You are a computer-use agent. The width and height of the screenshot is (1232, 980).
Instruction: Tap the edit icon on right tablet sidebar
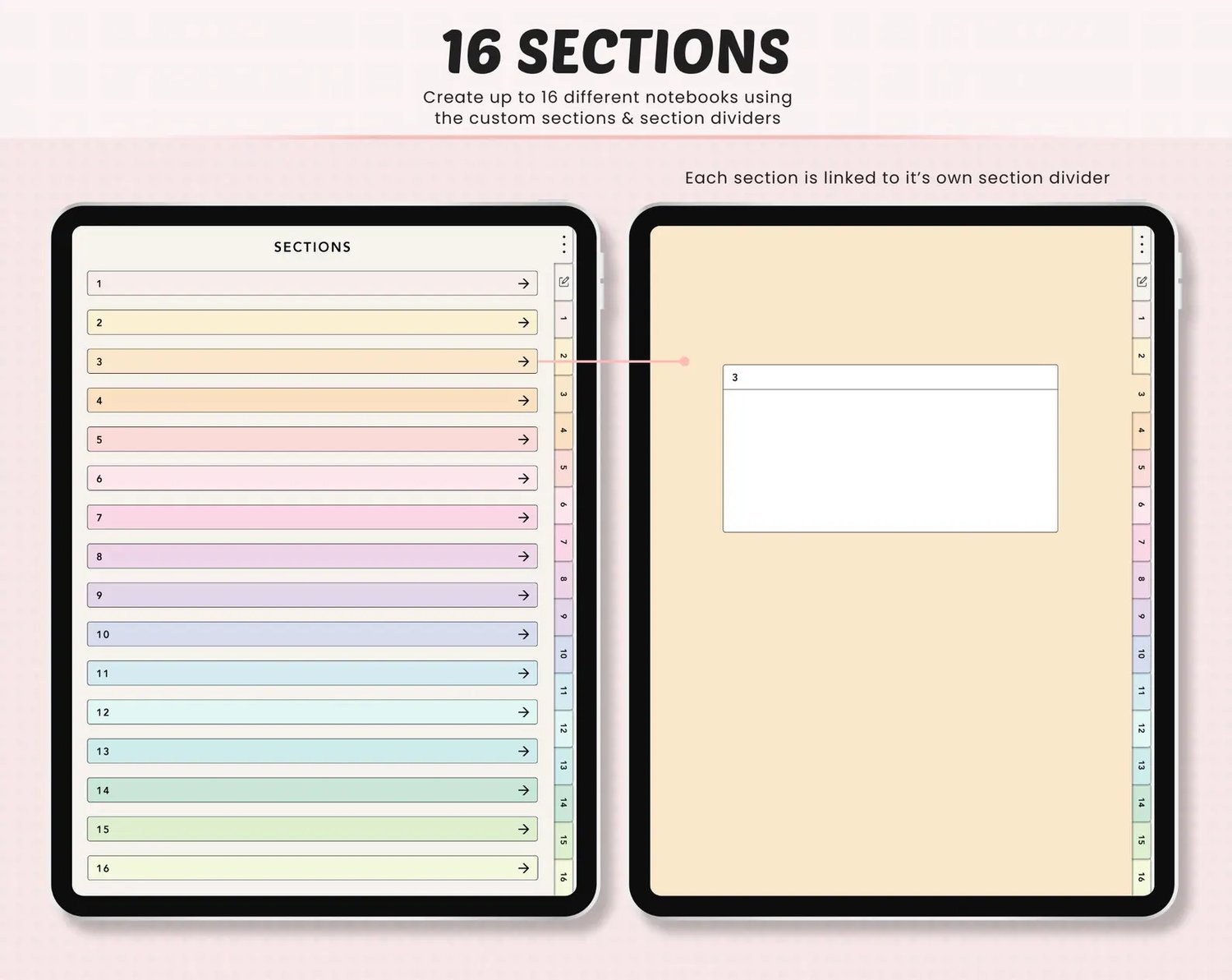[1142, 282]
